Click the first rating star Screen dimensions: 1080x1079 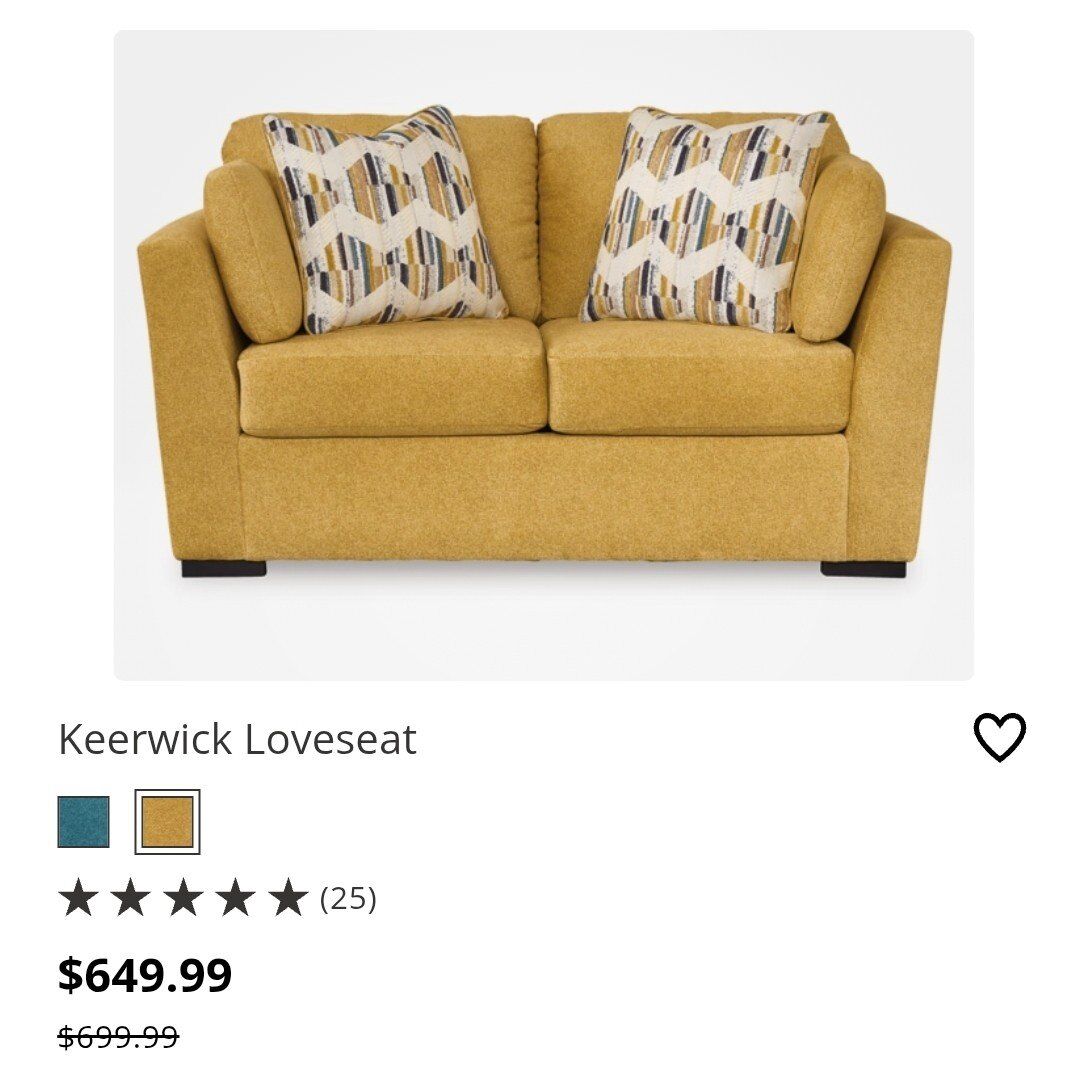point(78,897)
